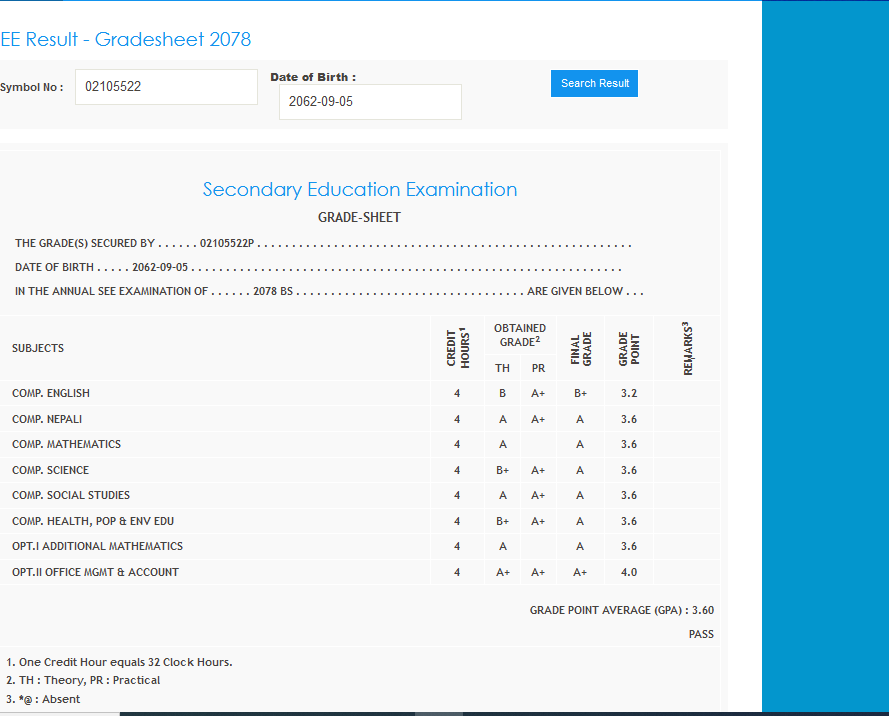Click the CREDIT HOURS column header
889x716 pixels.
pyautogui.click(x=457, y=348)
